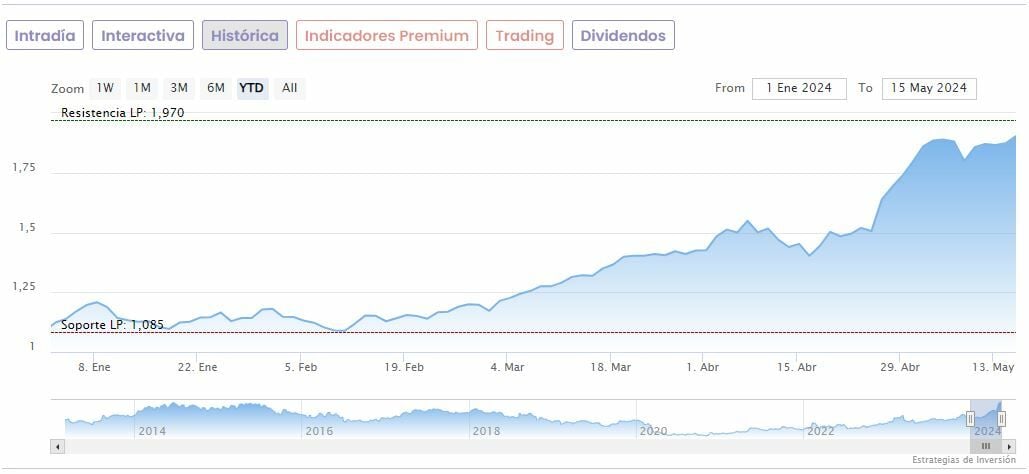Switch to the Intradía tab
1029x474 pixels.
pos(45,36)
